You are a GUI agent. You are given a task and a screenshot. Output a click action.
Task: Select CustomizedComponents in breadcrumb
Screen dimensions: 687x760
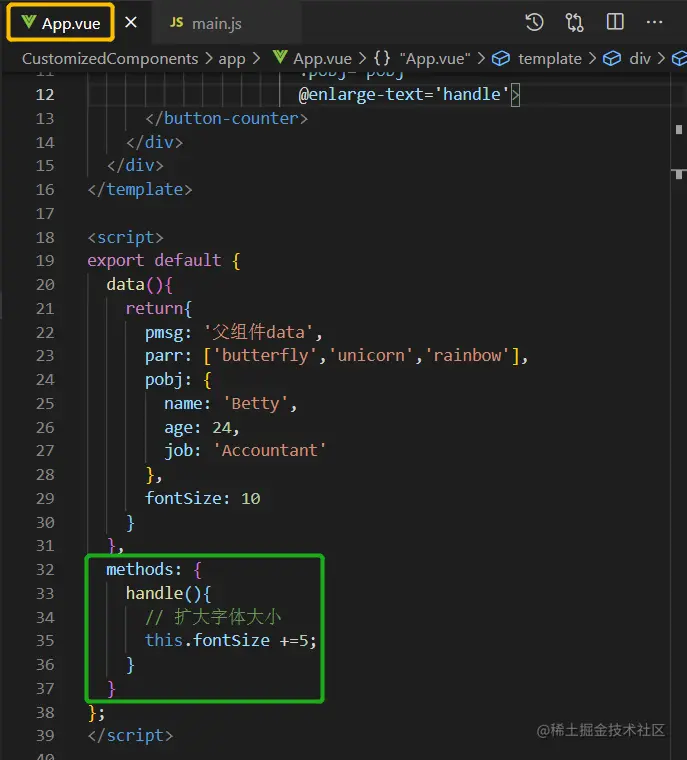click(110, 59)
